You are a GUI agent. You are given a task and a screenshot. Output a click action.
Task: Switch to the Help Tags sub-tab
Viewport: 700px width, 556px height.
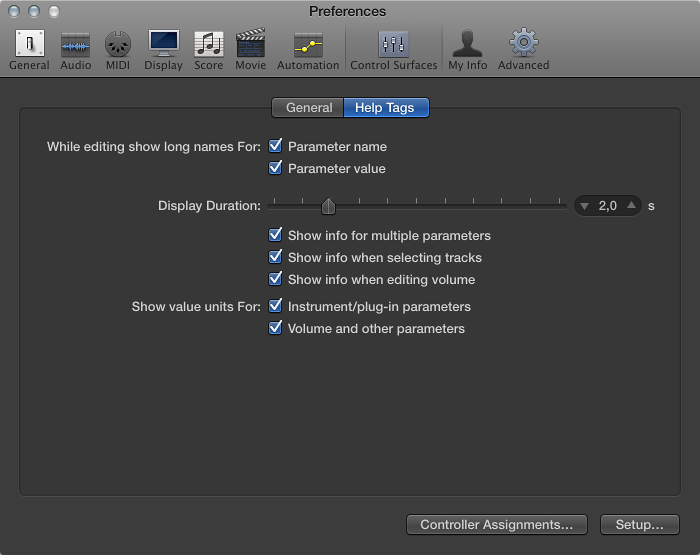[x=386, y=108]
